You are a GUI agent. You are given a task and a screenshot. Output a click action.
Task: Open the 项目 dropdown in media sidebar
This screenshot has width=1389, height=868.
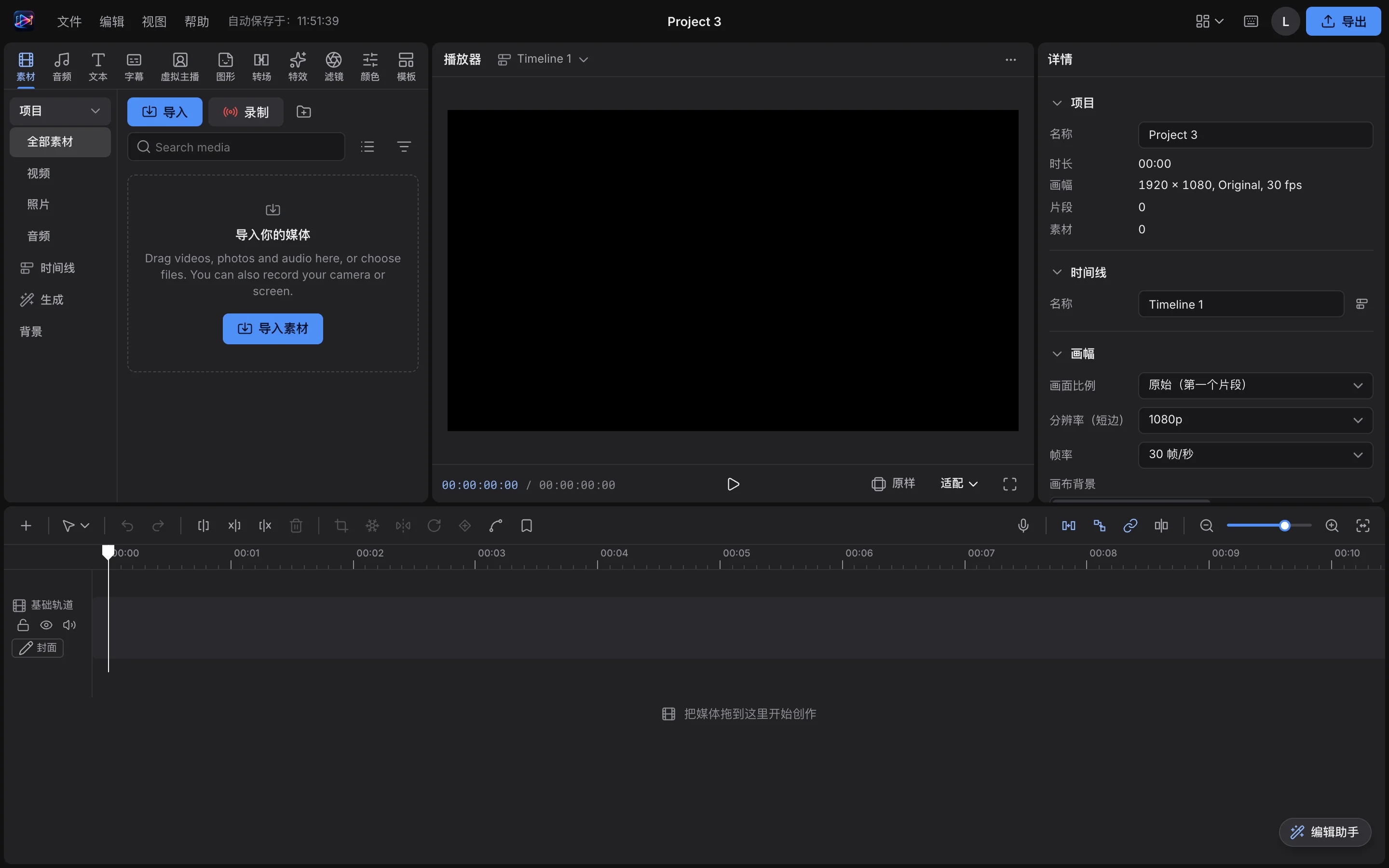(x=60, y=111)
